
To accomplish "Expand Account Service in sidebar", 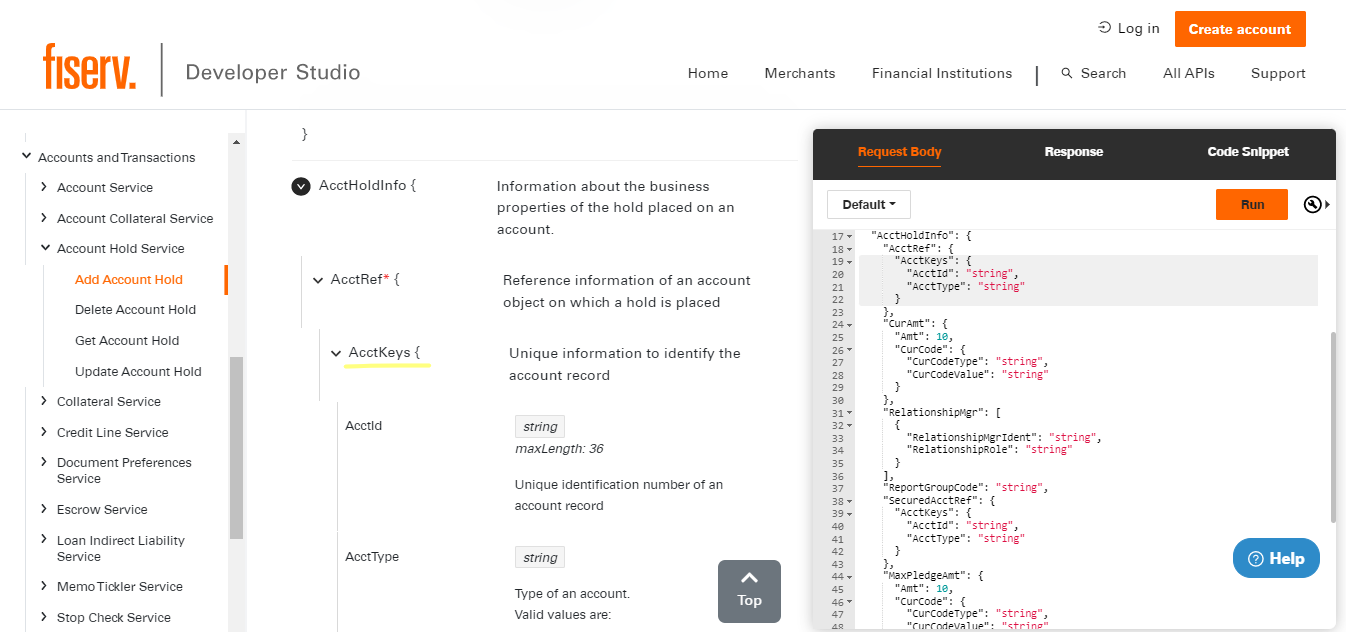I will coord(44,187).
